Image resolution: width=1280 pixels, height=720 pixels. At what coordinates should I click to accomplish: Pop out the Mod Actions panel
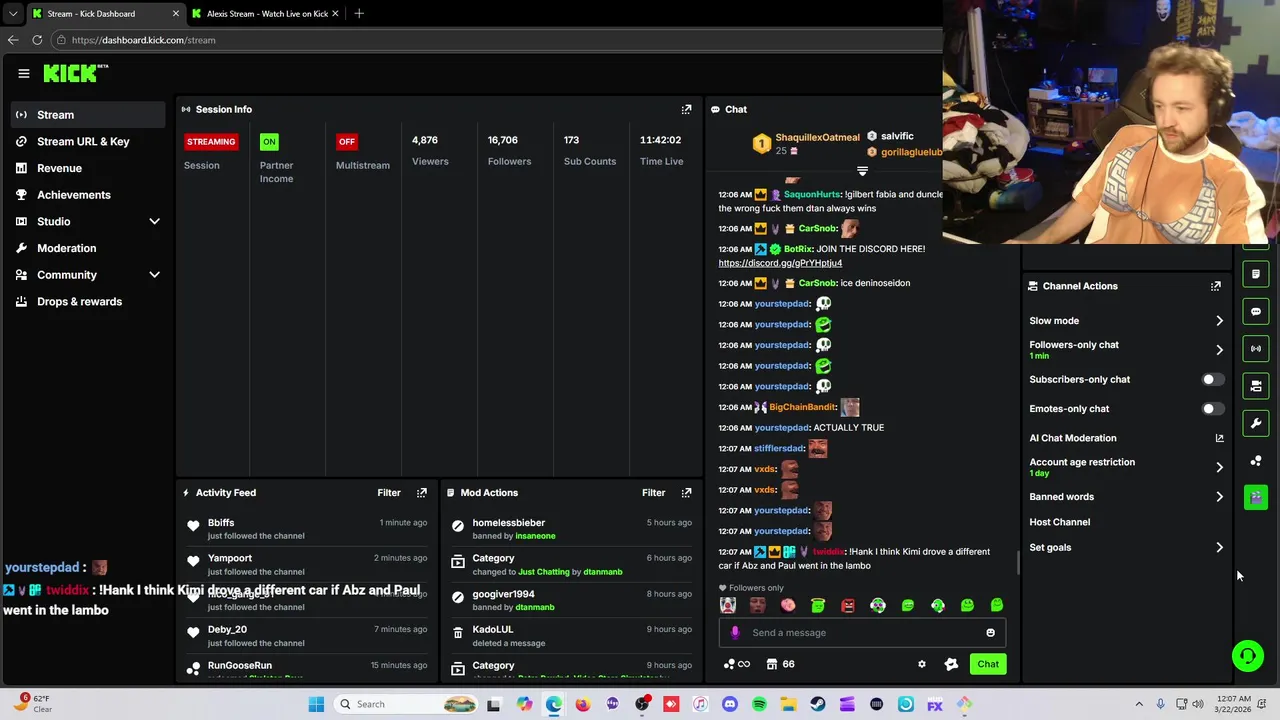click(686, 492)
